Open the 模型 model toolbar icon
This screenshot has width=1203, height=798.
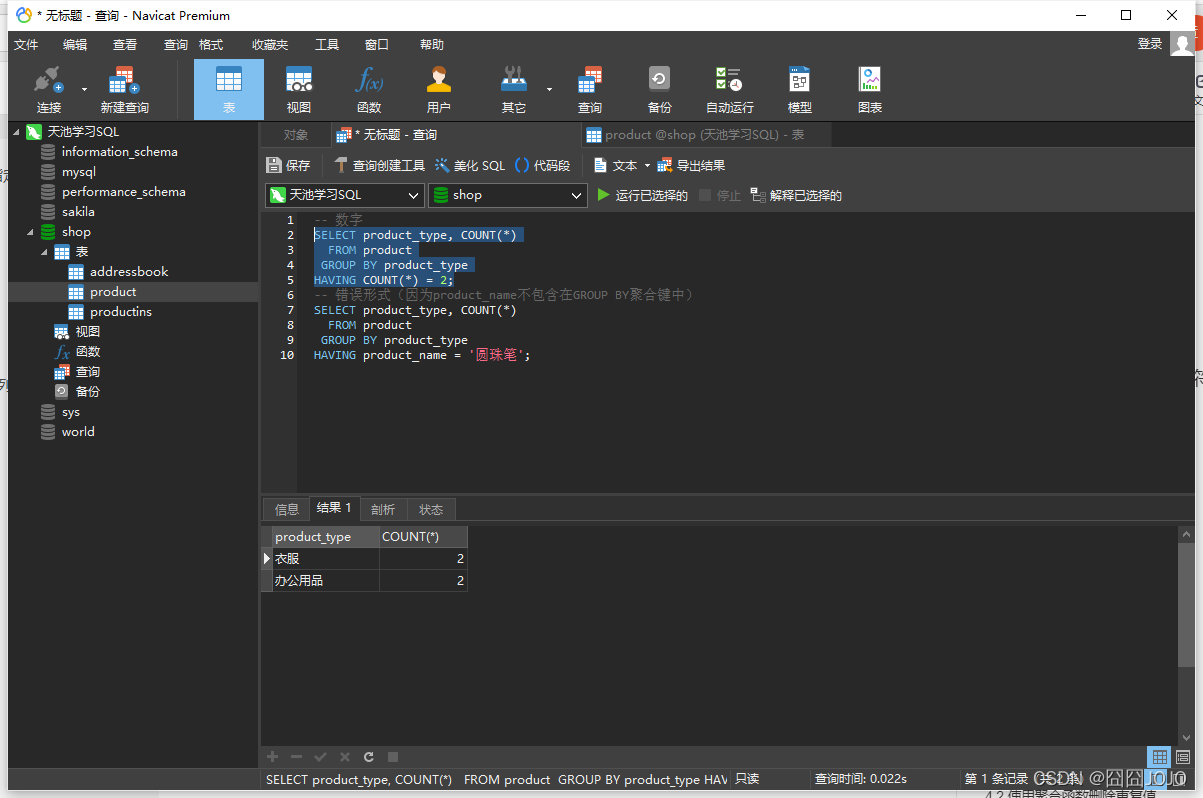point(800,90)
